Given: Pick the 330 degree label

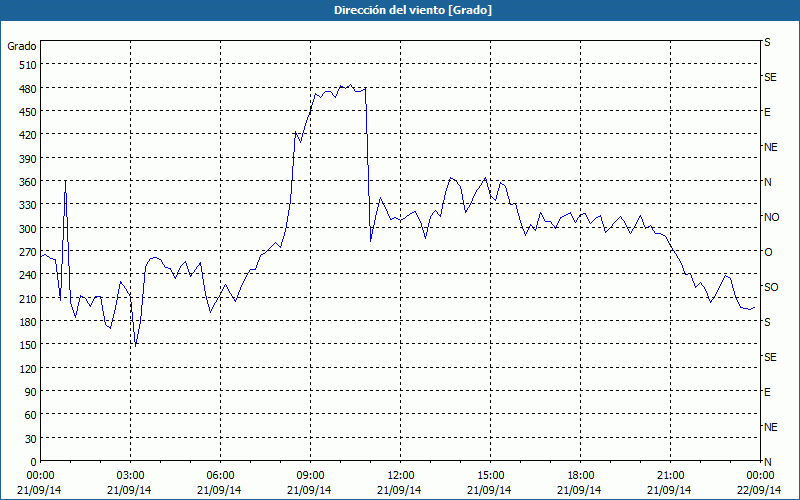Looking at the screenshot, I should point(28,205).
